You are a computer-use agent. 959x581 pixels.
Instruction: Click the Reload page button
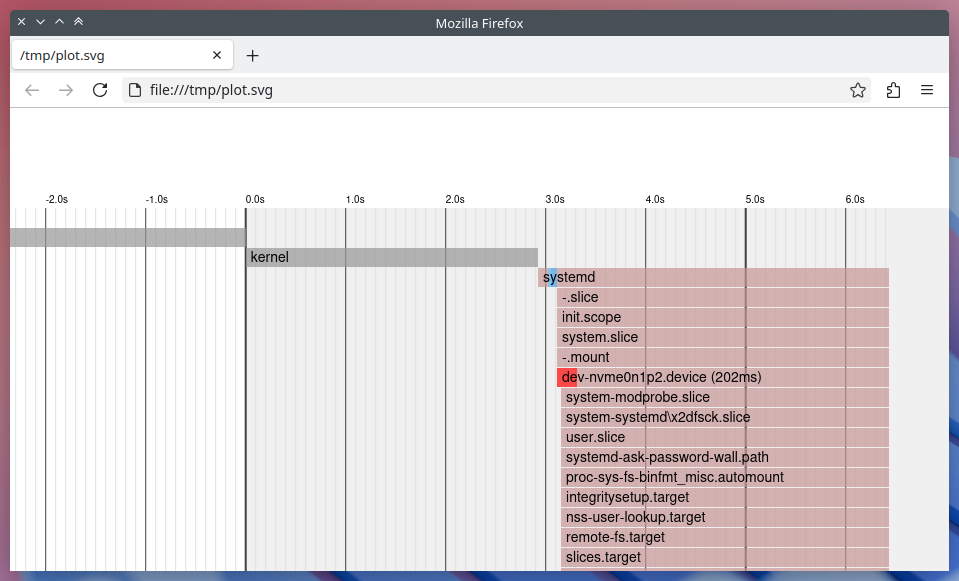(100, 90)
